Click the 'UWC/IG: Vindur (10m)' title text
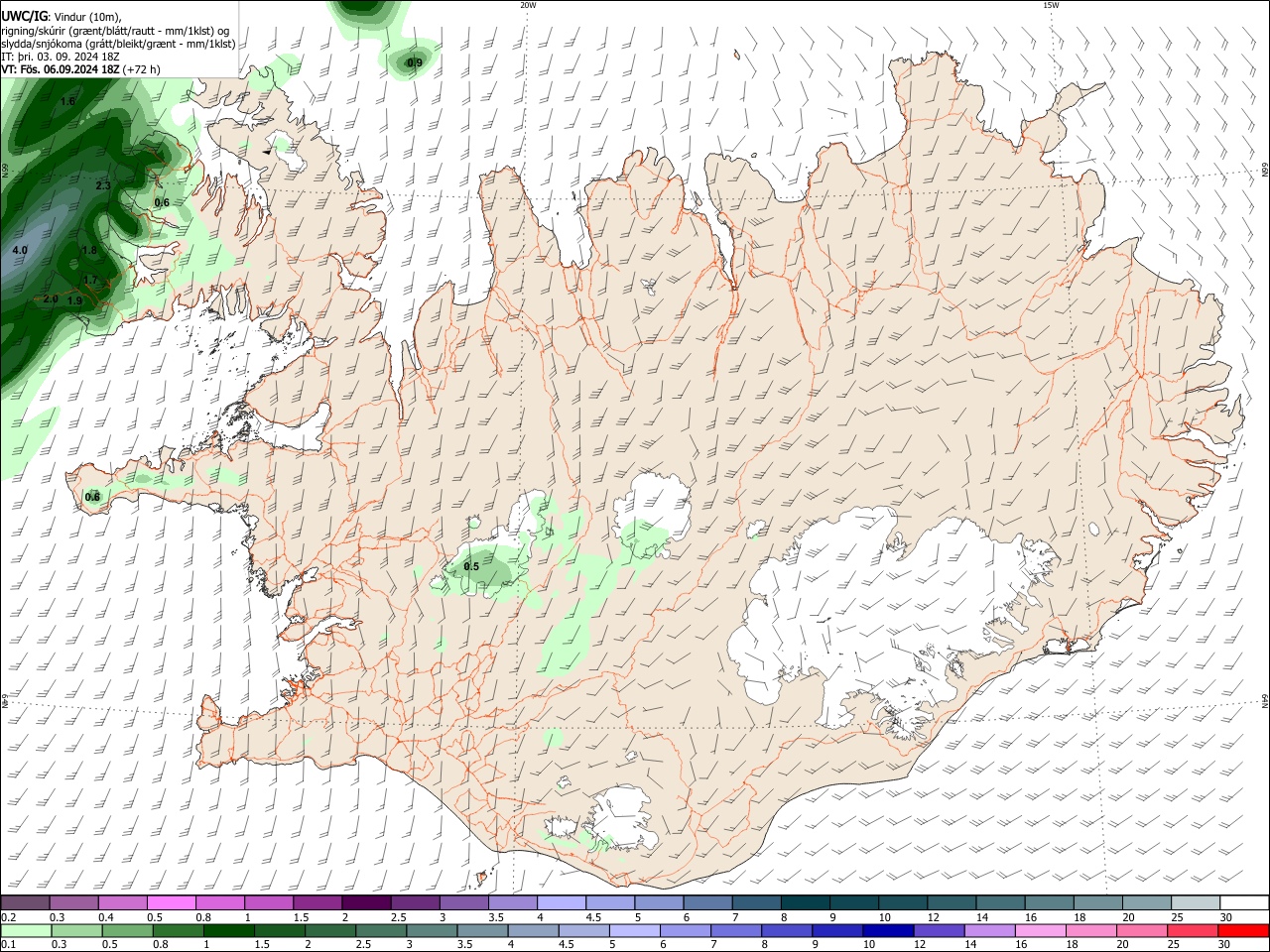 click(61, 16)
